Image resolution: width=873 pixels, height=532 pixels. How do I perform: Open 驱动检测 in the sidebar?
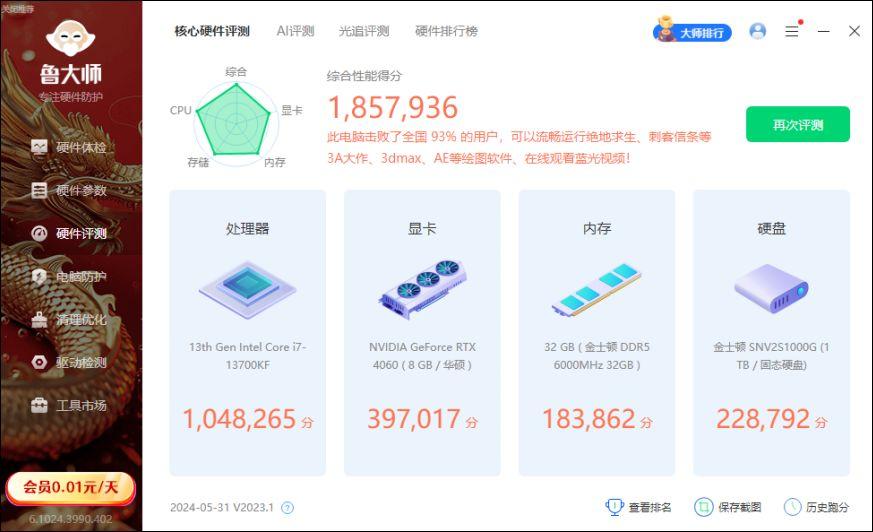click(x=71, y=362)
